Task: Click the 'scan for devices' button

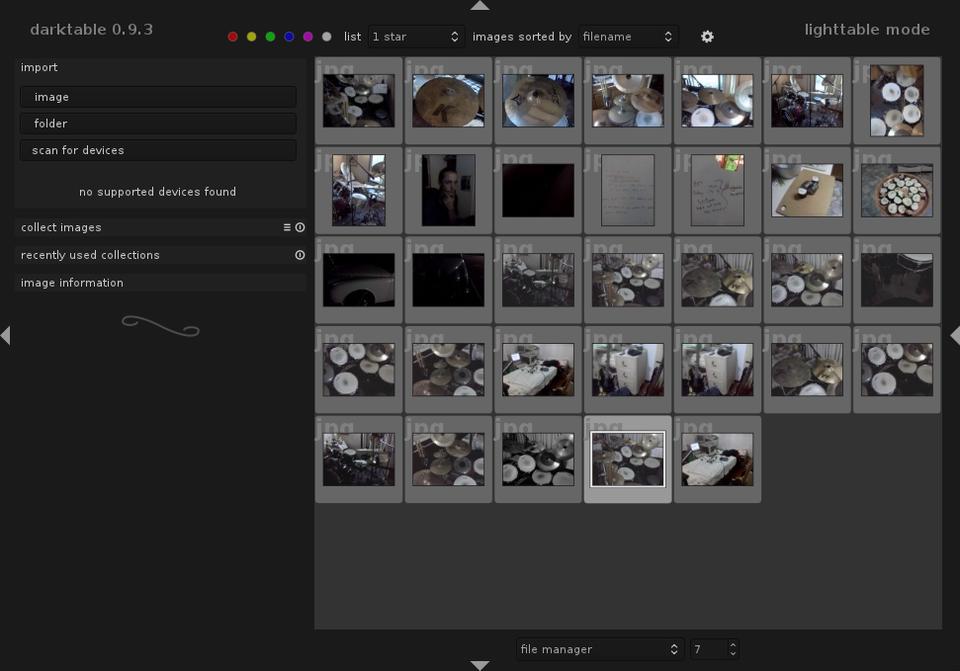Action: (x=158, y=150)
